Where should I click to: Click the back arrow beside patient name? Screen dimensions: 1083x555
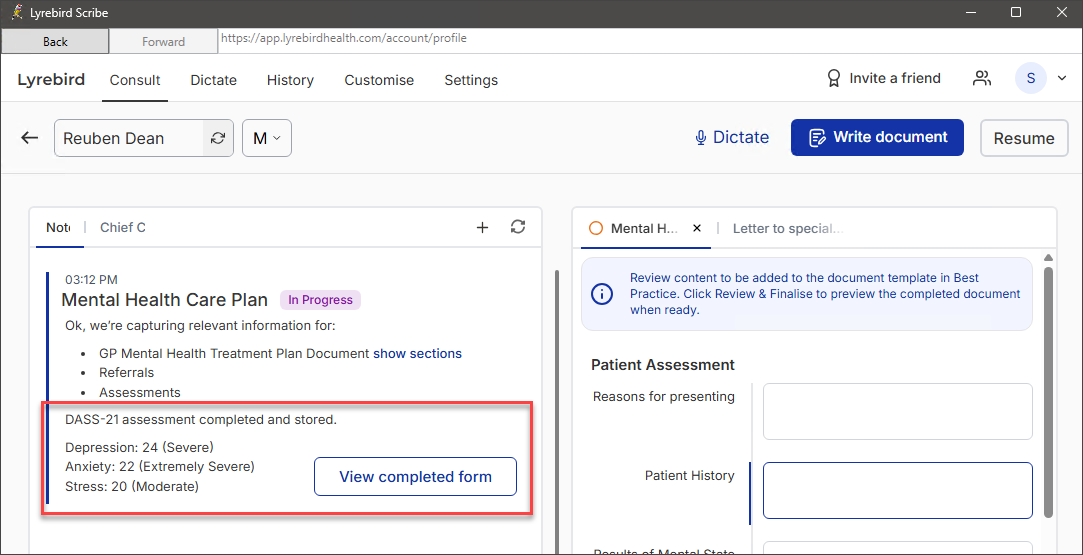click(29, 138)
